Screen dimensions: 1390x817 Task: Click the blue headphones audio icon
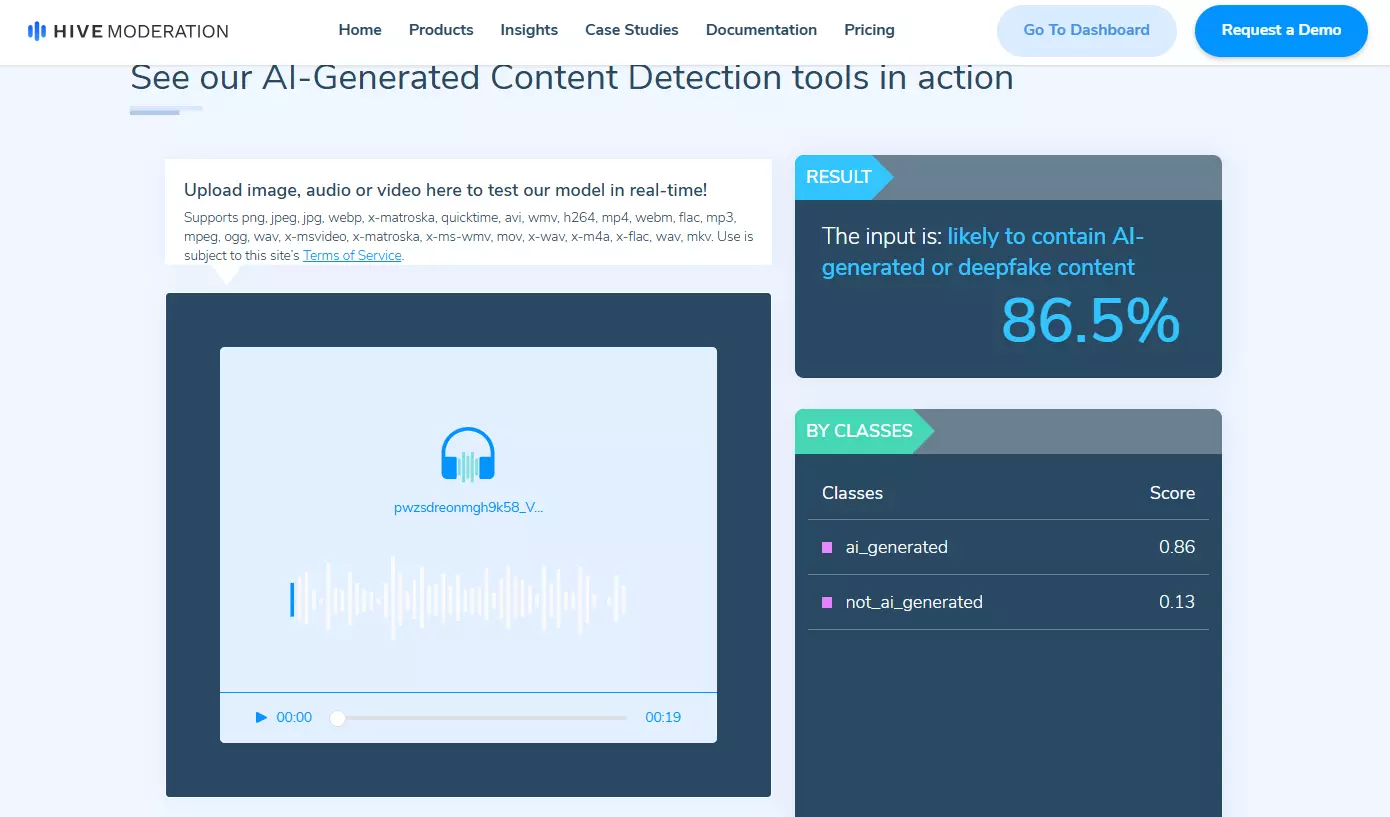(468, 456)
